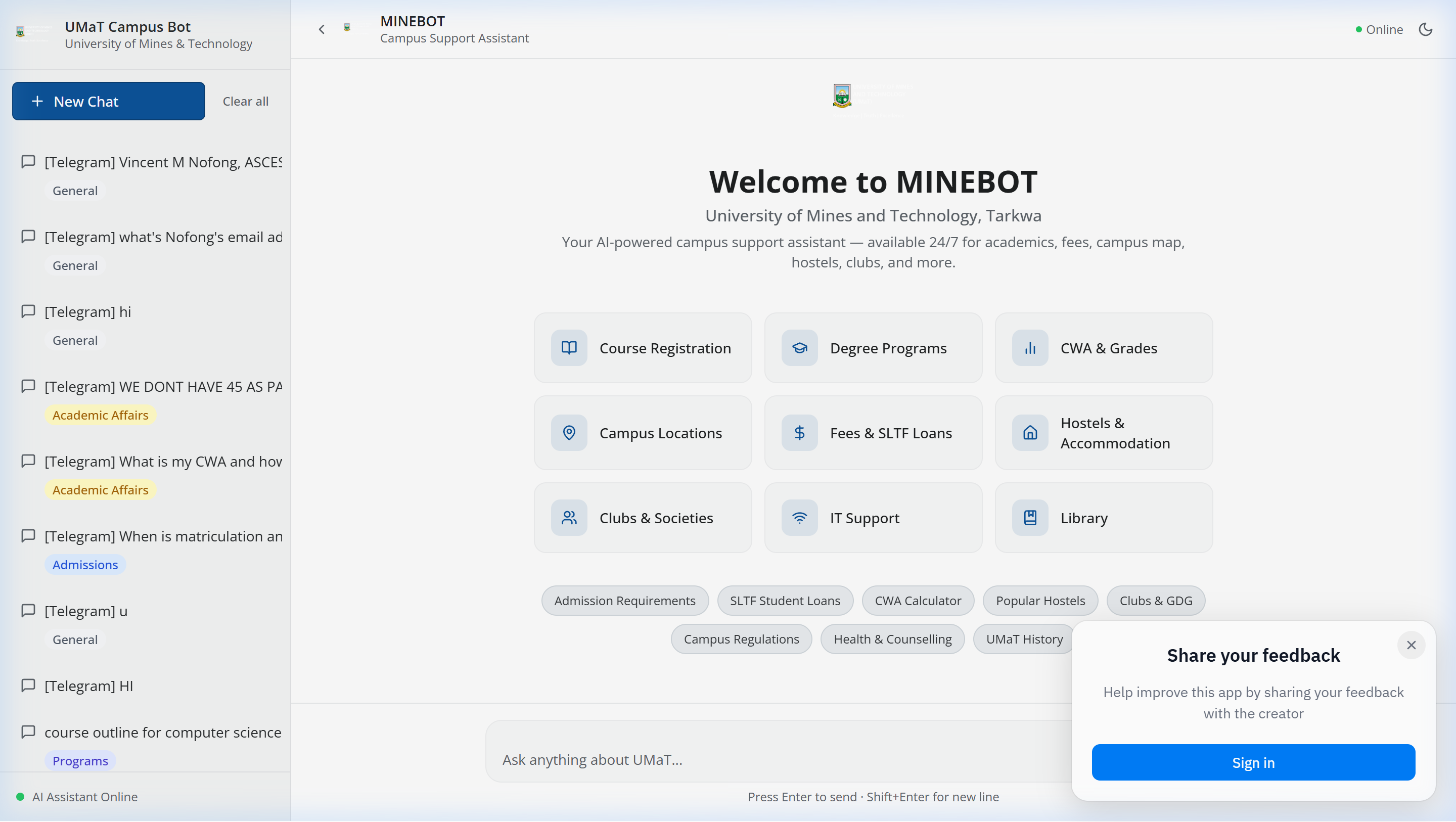Image resolution: width=1456 pixels, height=822 pixels.
Task: Click the chat icon beside '[Telegram] u'
Action: [28, 611]
